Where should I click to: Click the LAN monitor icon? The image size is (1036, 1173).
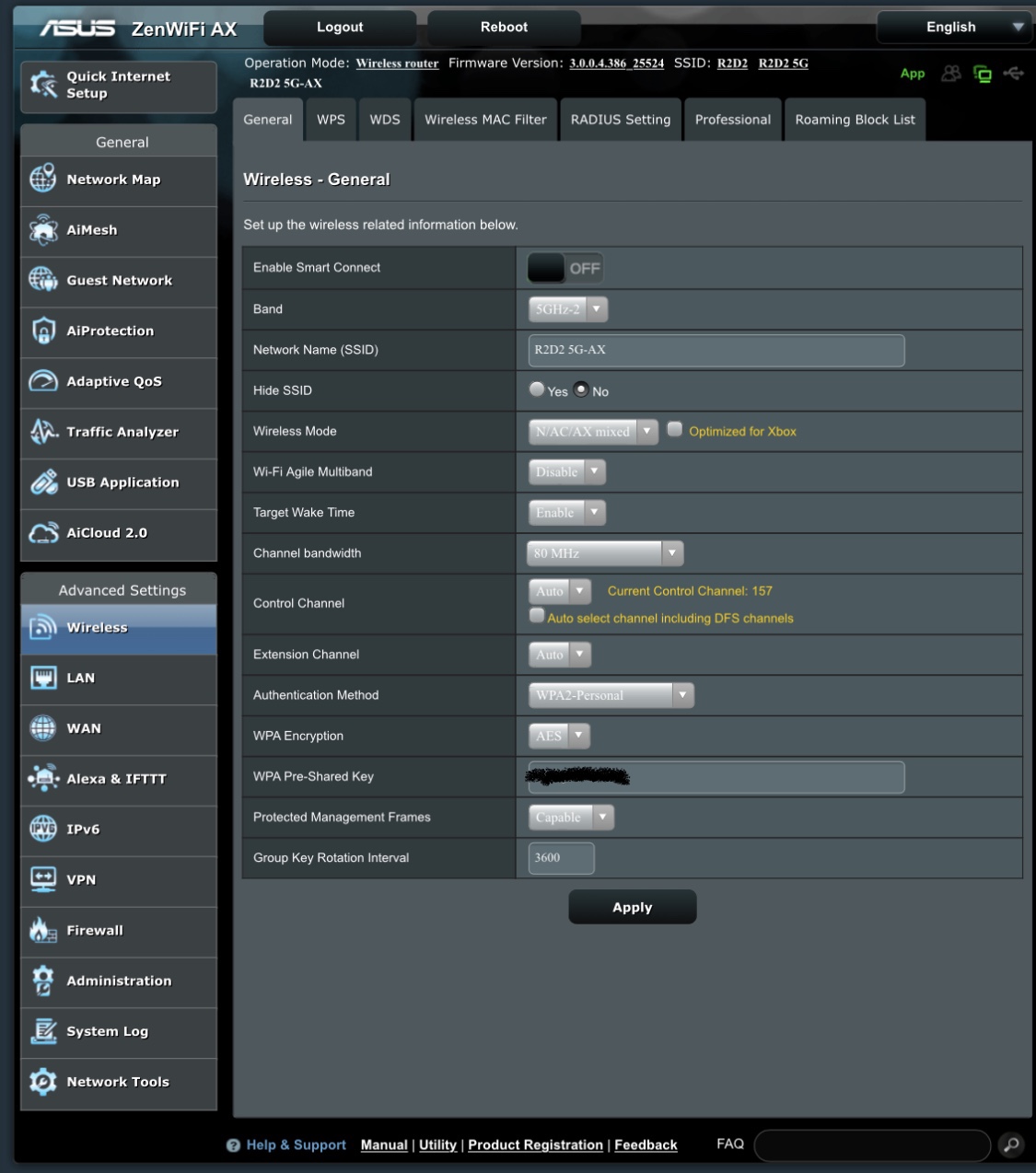(x=43, y=678)
